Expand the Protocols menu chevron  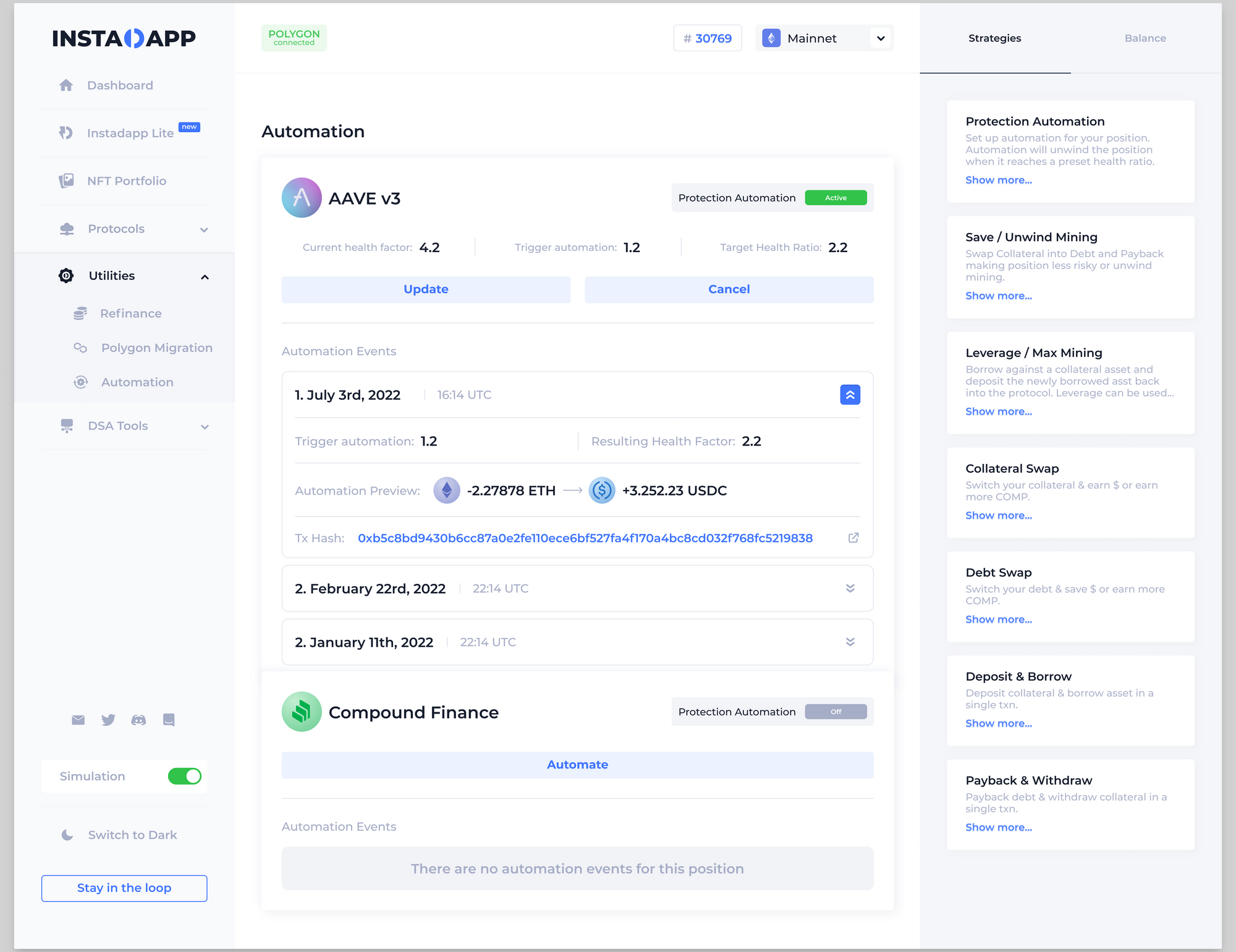click(204, 230)
